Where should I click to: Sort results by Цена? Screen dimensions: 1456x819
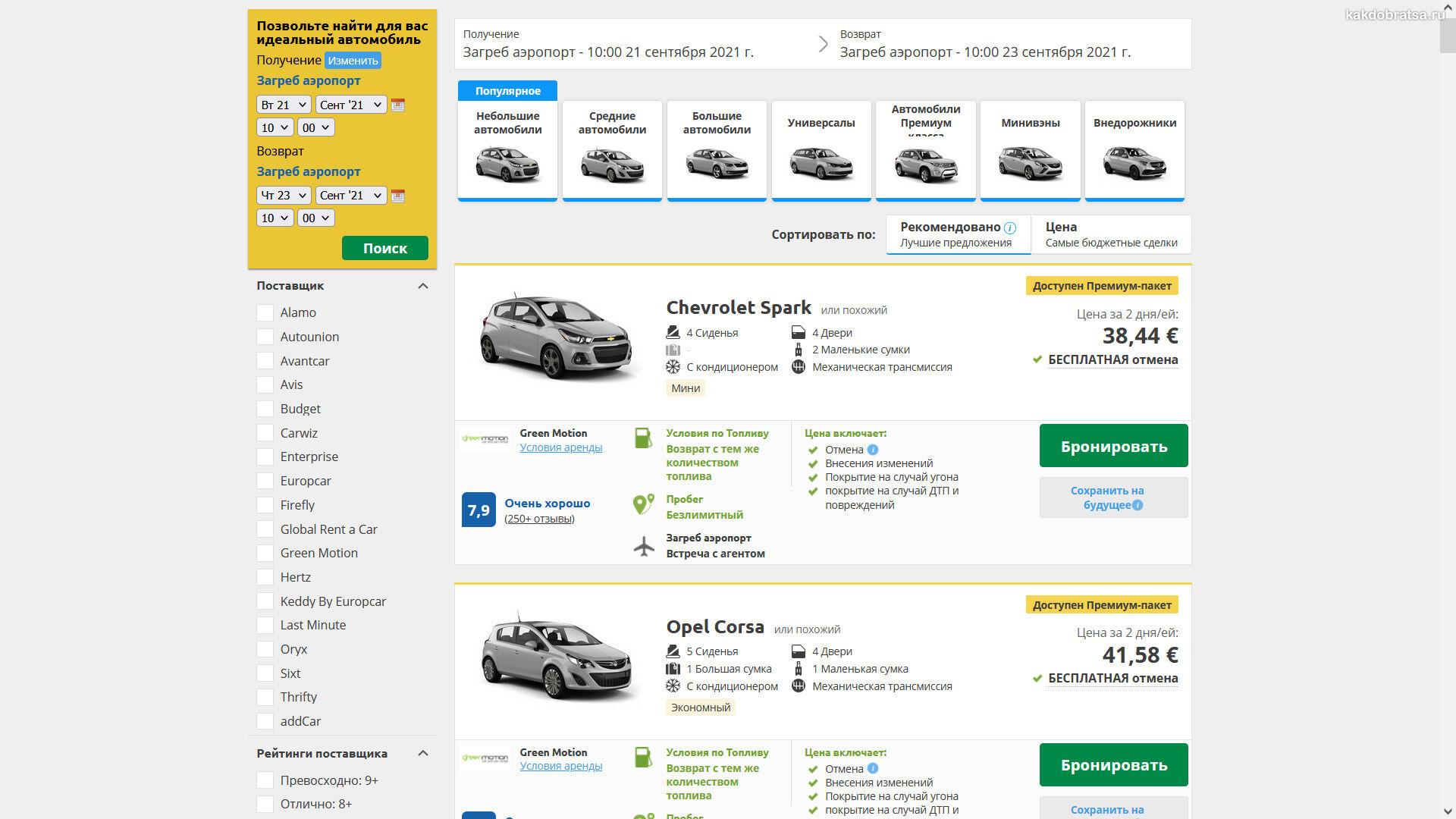tap(1111, 234)
